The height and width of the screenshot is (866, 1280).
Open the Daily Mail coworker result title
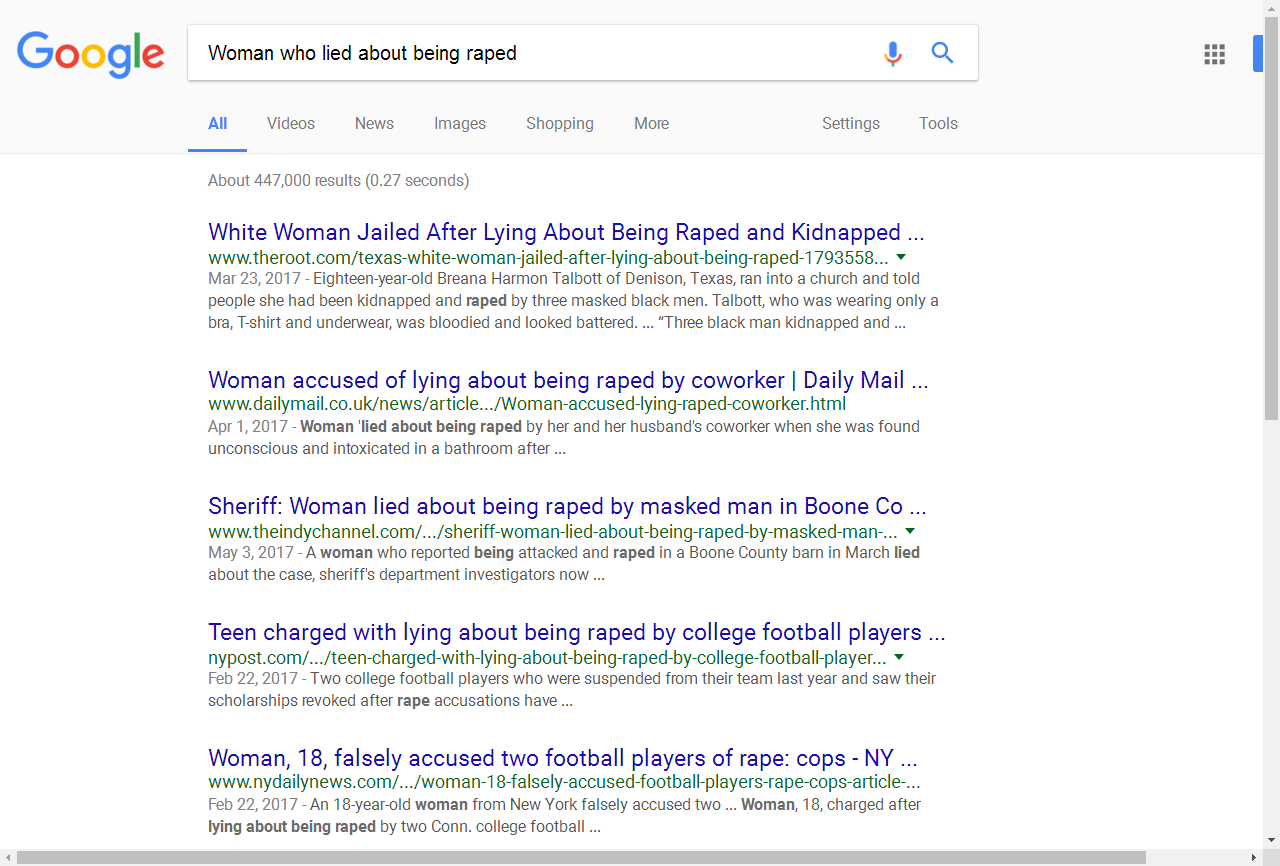pyautogui.click(x=568, y=381)
